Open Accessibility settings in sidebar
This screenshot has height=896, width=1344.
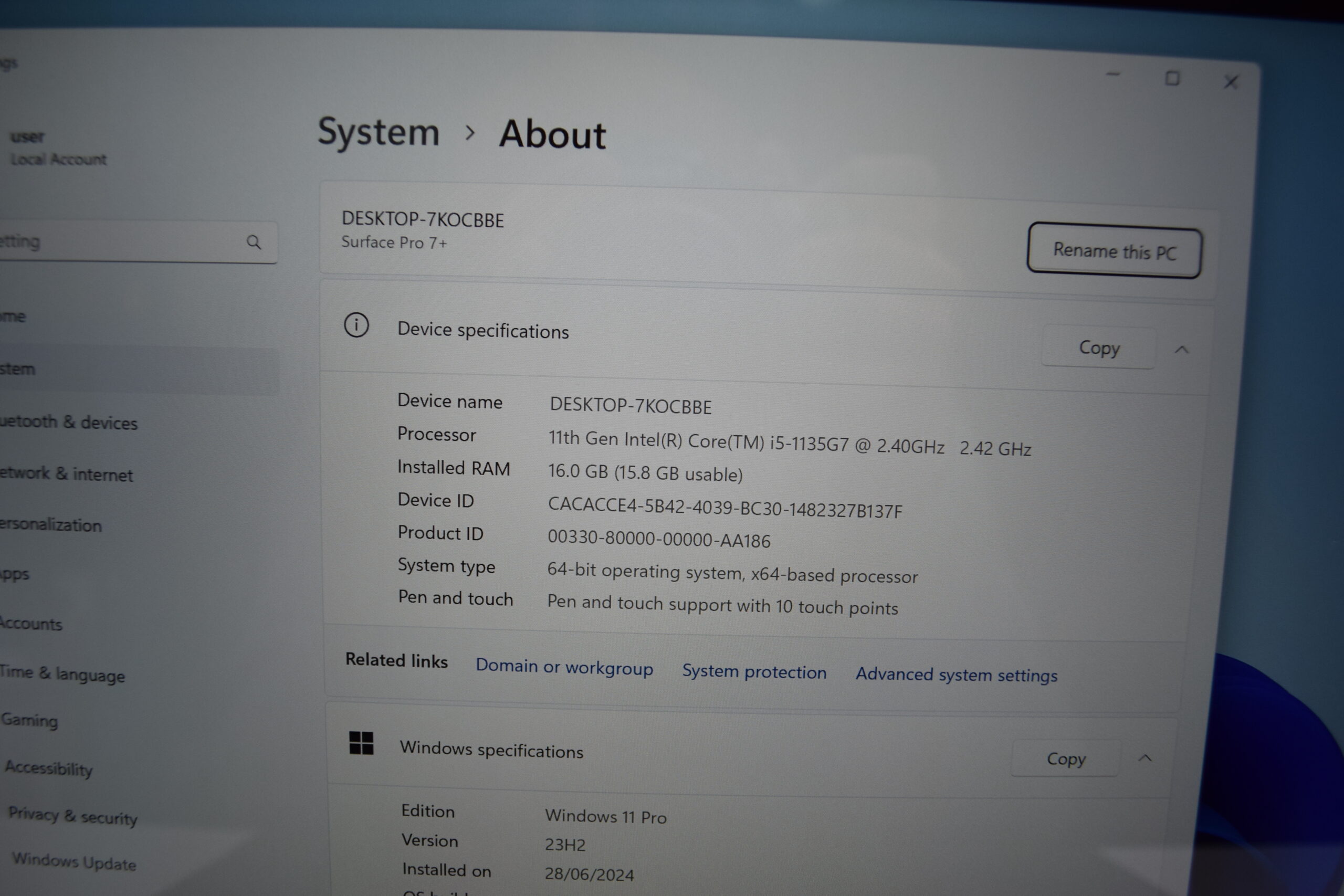pyautogui.click(x=49, y=769)
